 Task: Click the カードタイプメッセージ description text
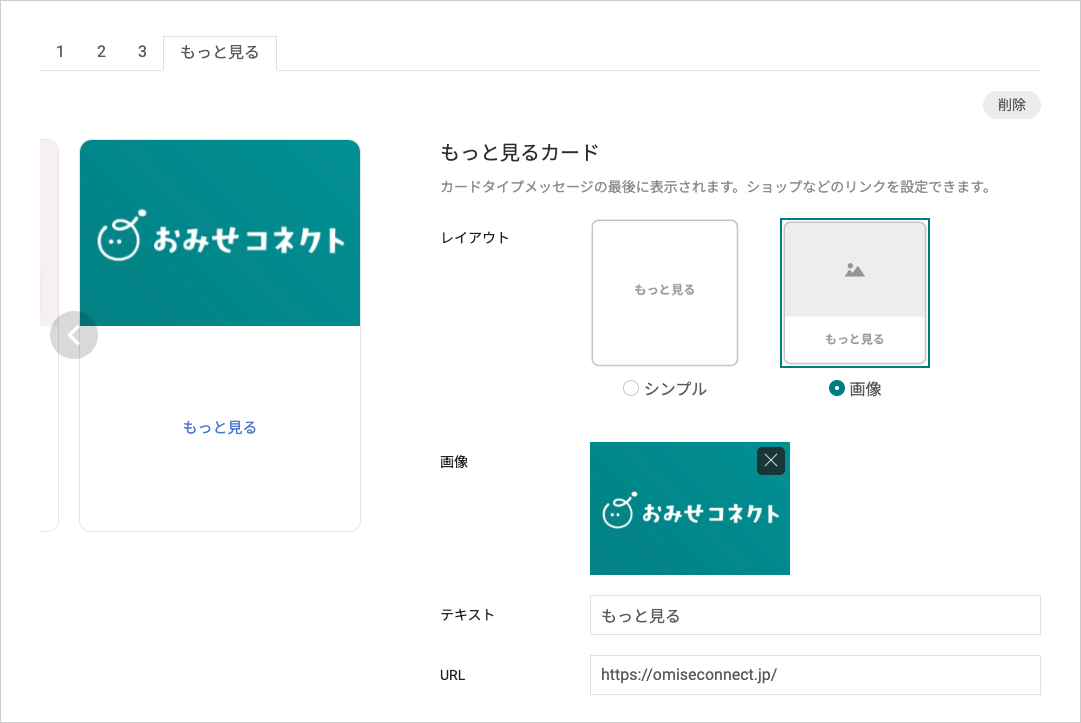point(716,187)
